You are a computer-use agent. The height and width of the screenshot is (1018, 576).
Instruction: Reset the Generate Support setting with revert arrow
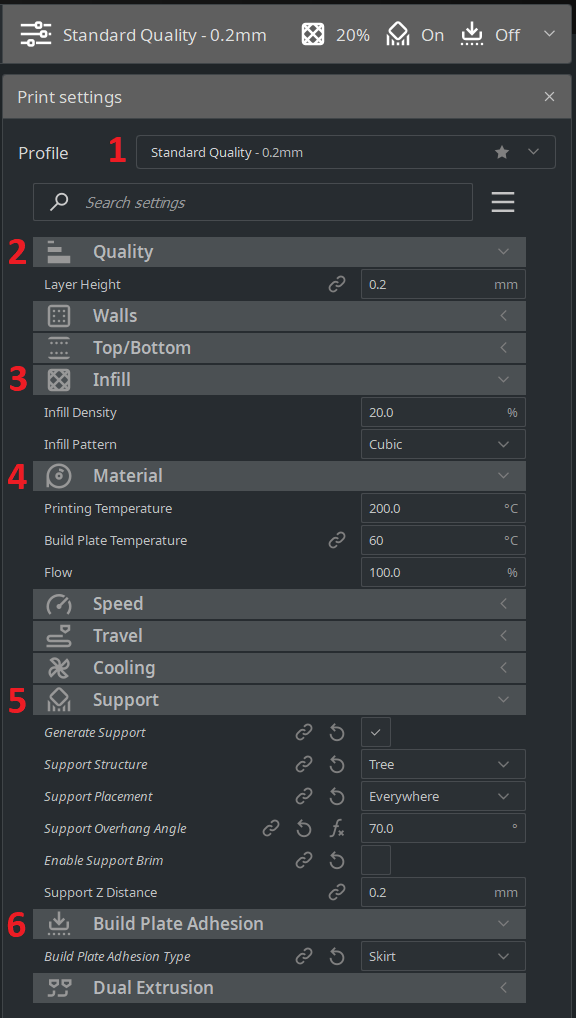click(336, 733)
